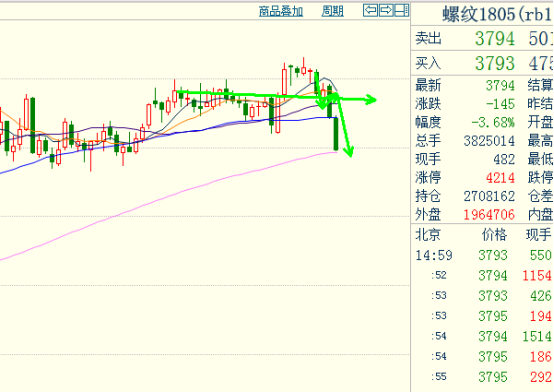This screenshot has height=392, width=554.
Task: Open the 周期 period selector
Action: (x=332, y=11)
